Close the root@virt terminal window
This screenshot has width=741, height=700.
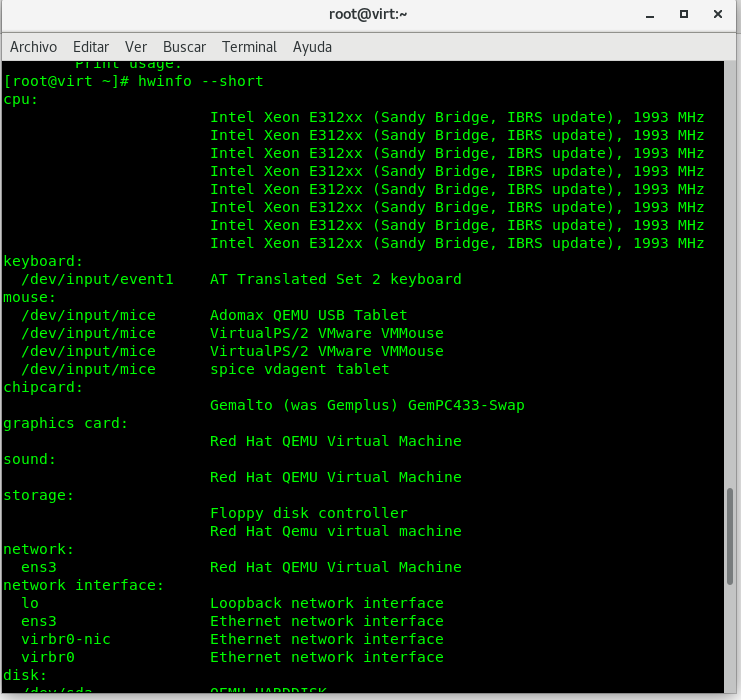coord(717,14)
